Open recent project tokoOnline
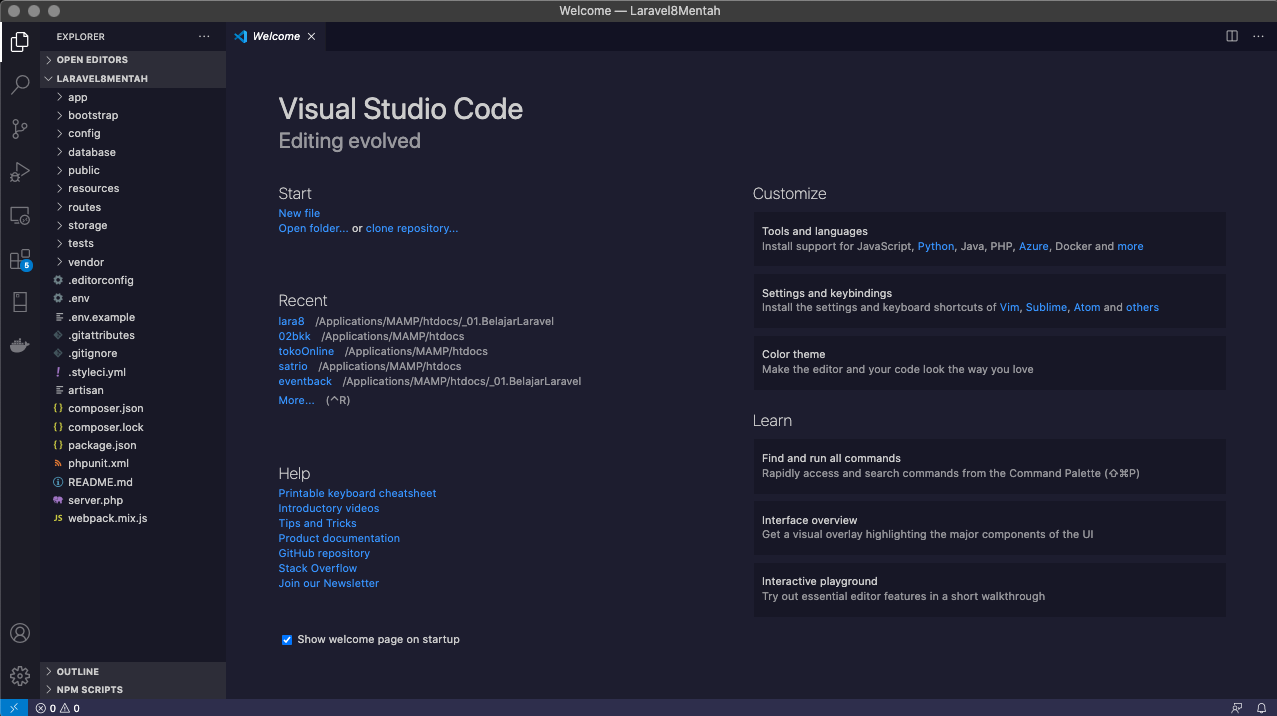Image resolution: width=1277 pixels, height=716 pixels. tap(306, 351)
